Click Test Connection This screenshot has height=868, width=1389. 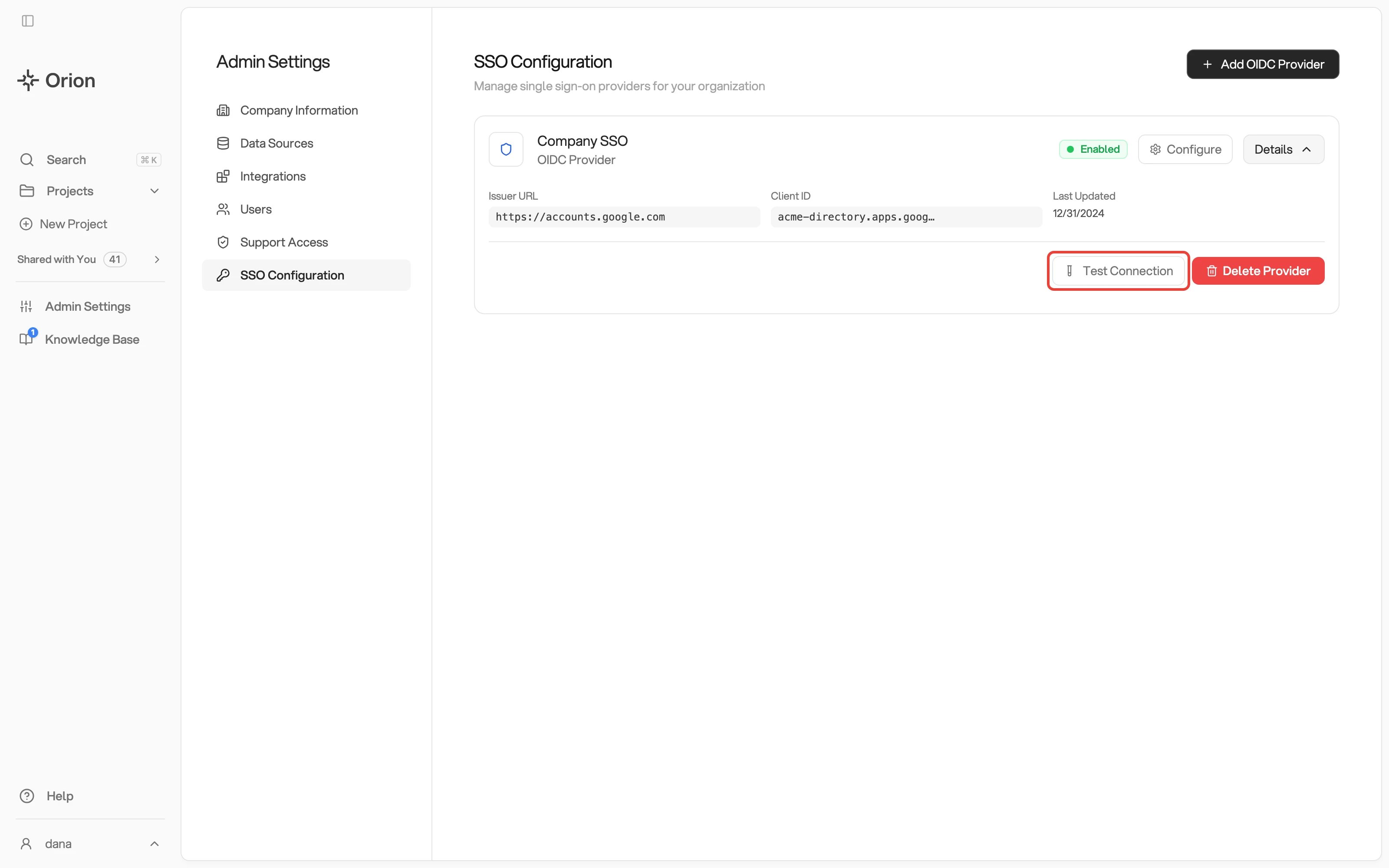[x=1118, y=271]
